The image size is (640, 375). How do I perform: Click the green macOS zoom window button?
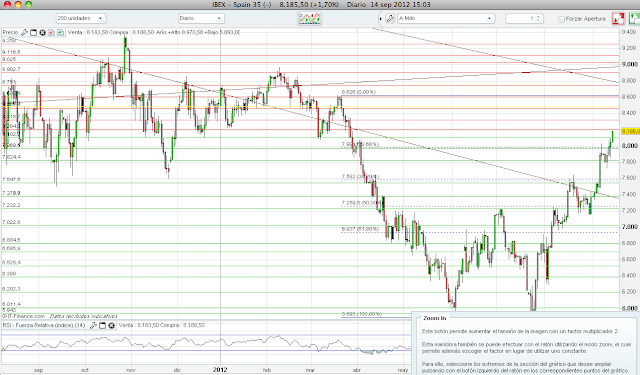click(28, 4)
